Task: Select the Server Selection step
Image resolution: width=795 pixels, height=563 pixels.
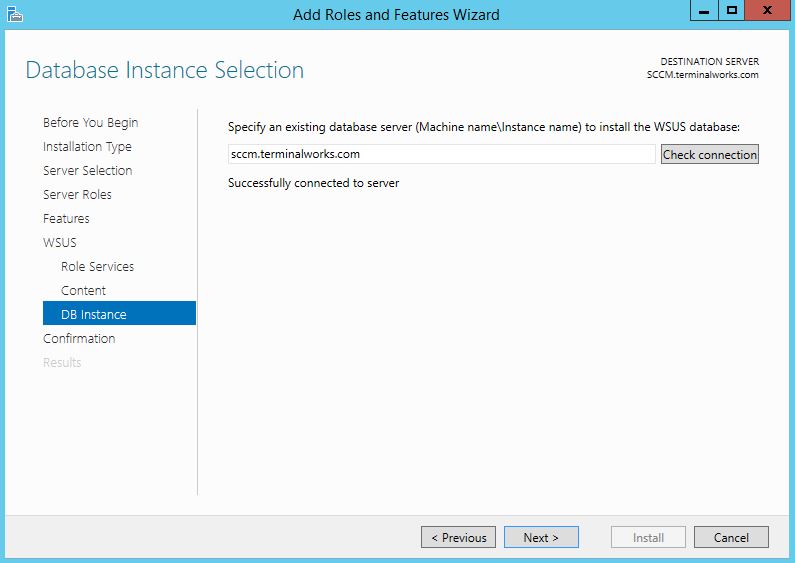Action: click(88, 170)
